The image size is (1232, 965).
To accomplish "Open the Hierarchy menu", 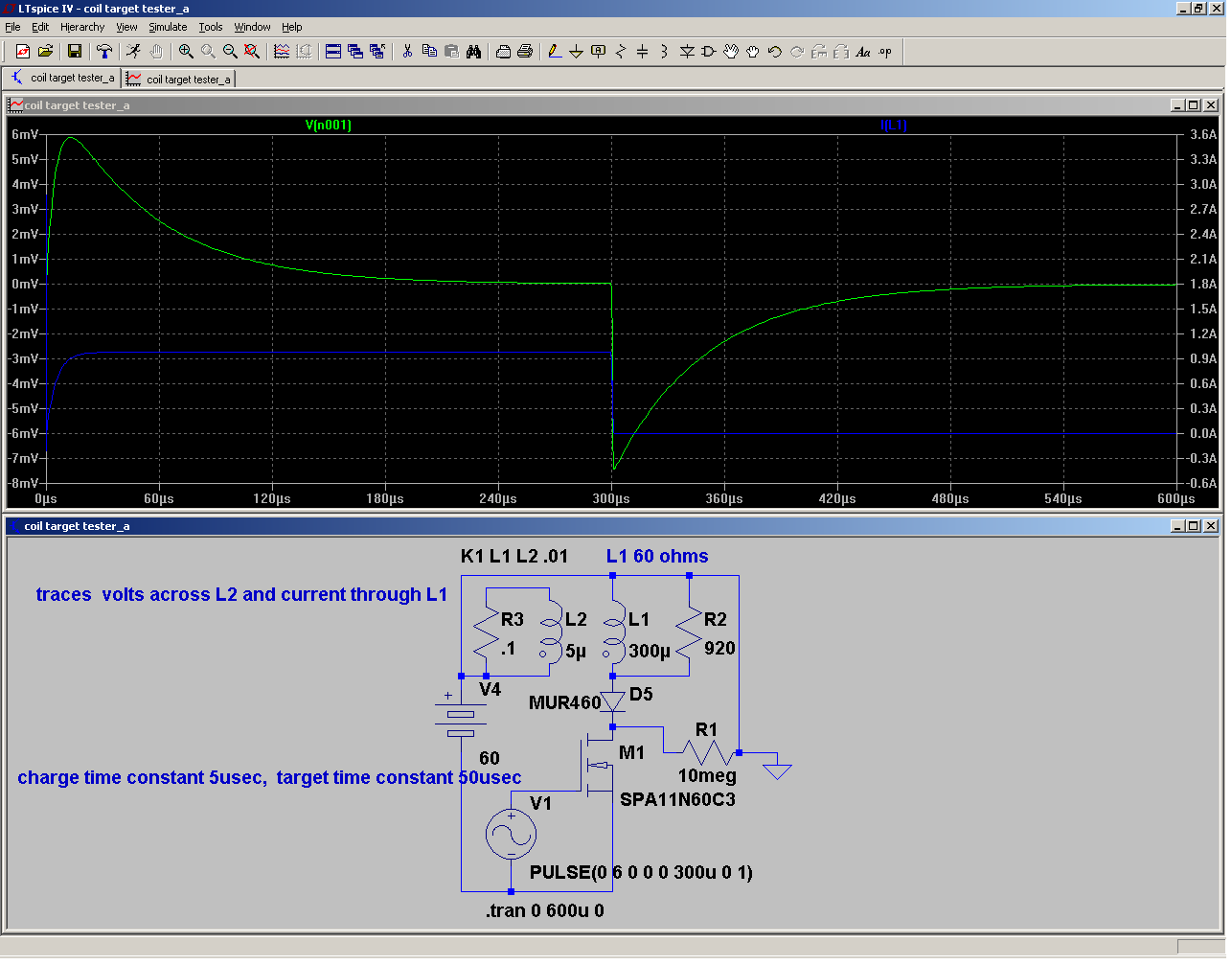I will click(82, 27).
